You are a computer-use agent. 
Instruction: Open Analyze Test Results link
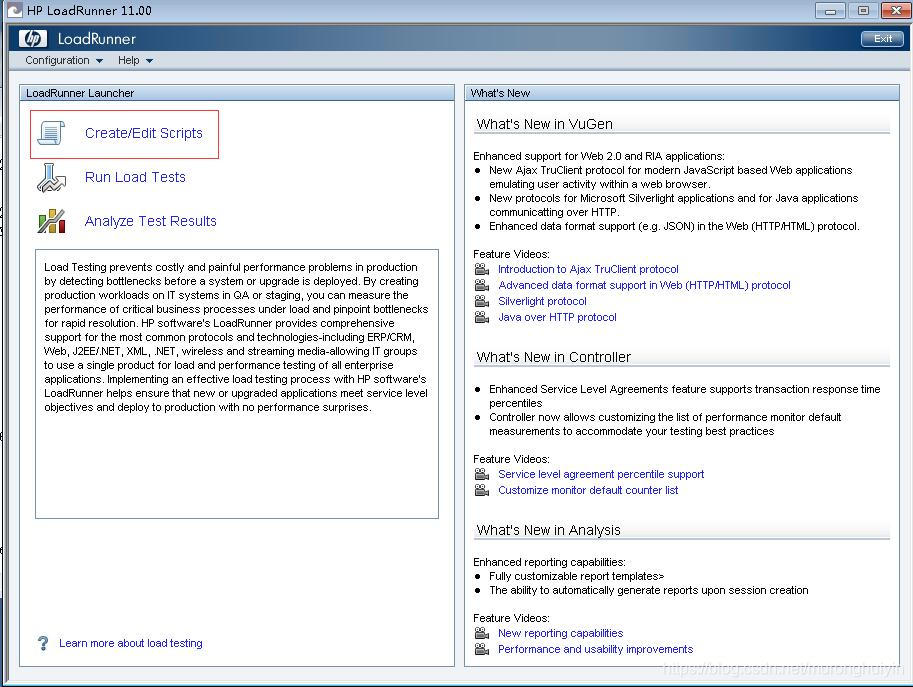(x=150, y=221)
